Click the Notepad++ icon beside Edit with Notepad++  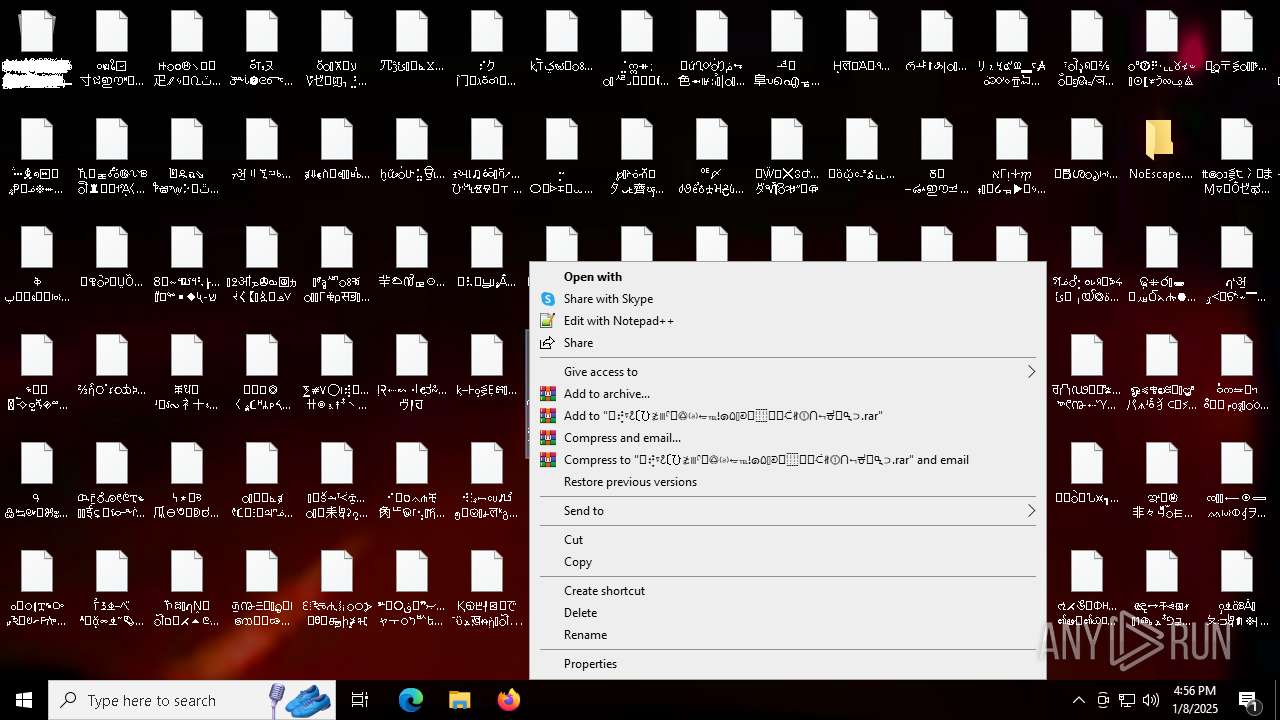(x=547, y=321)
